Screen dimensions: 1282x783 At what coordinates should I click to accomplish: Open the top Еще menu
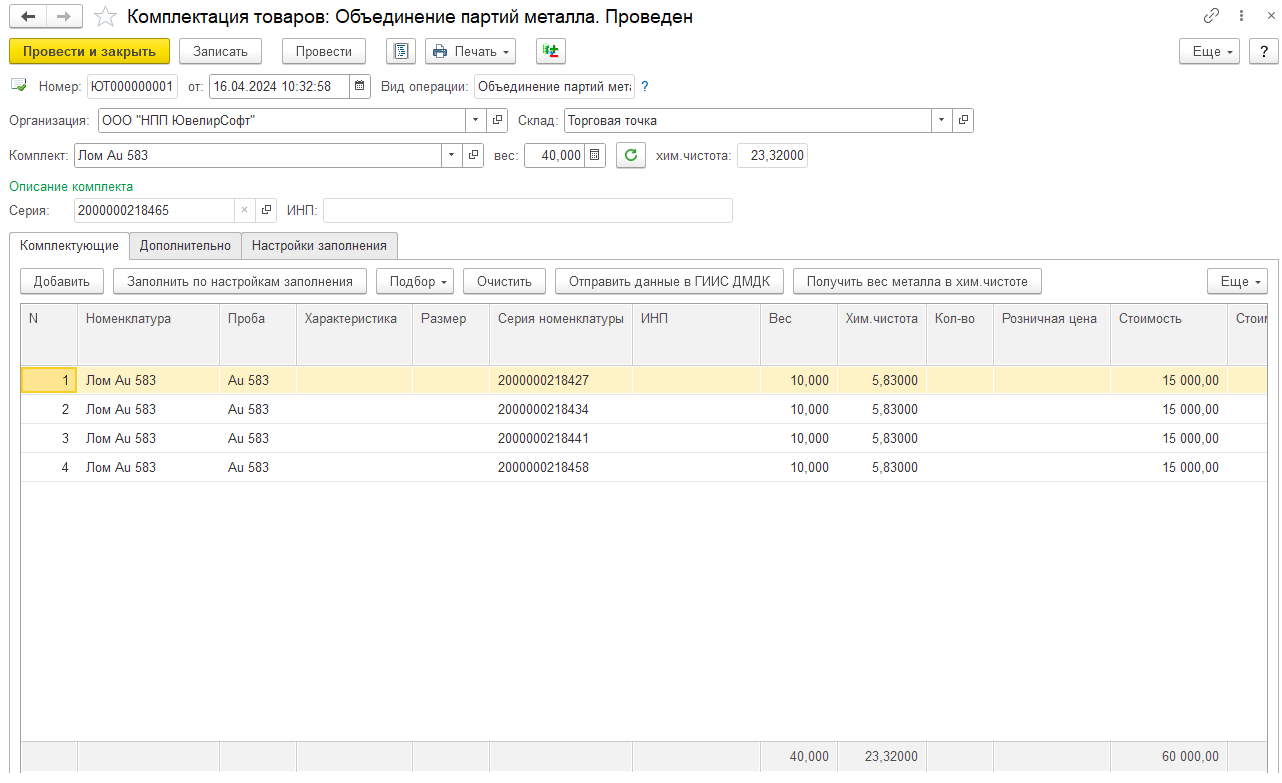point(1210,51)
